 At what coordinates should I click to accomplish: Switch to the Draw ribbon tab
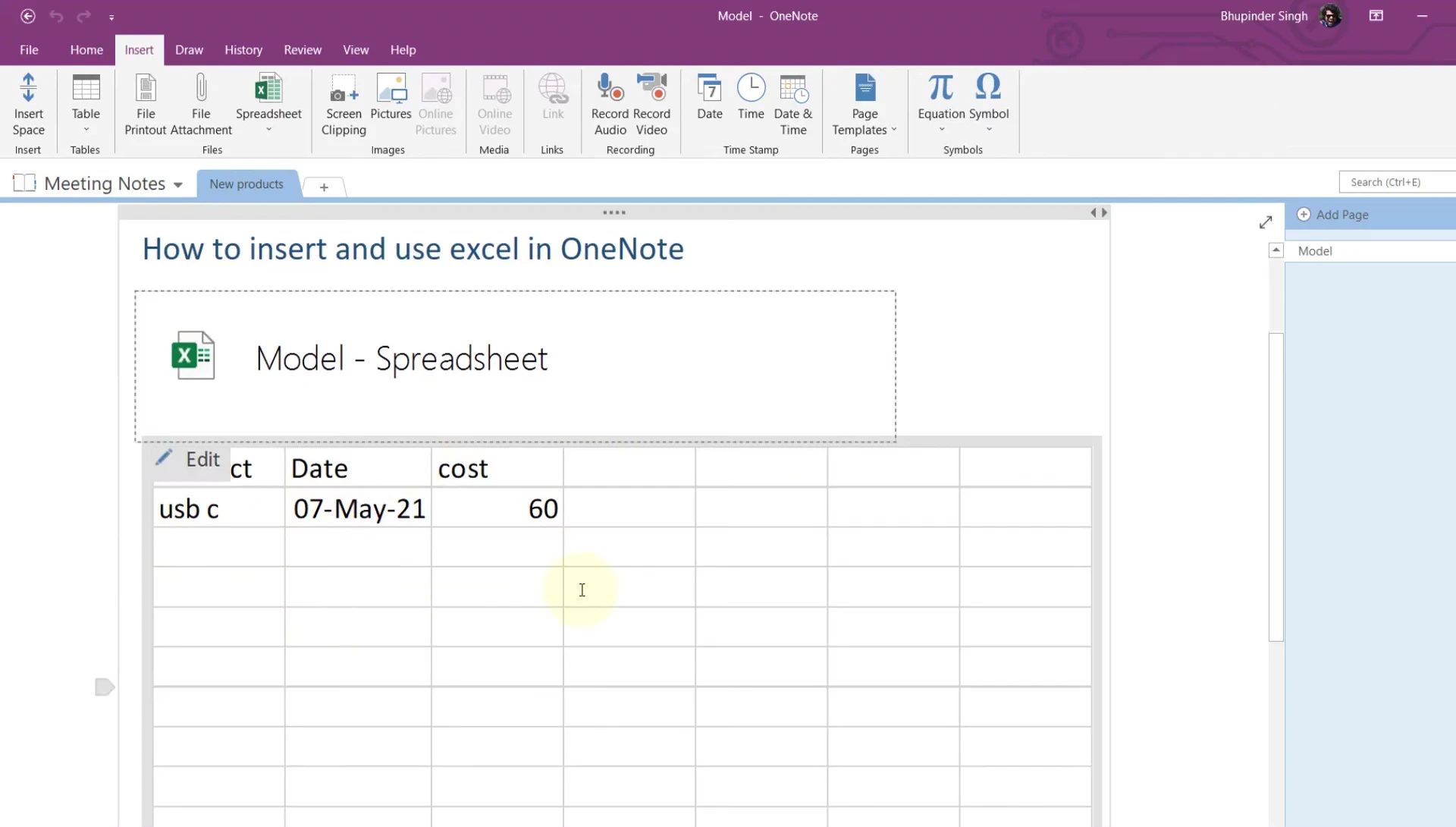[x=189, y=50]
